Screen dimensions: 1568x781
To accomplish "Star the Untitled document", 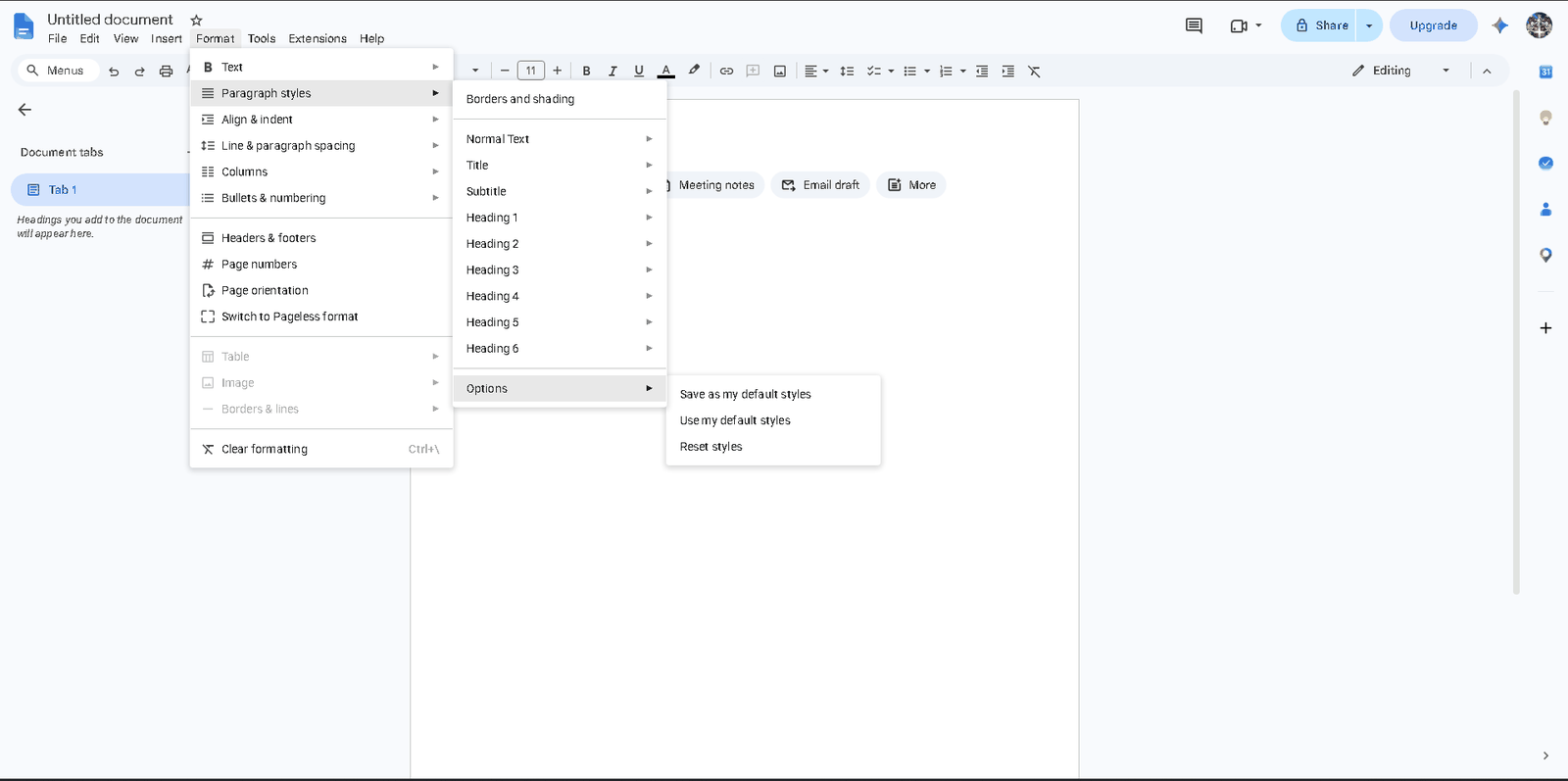I will (x=196, y=20).
